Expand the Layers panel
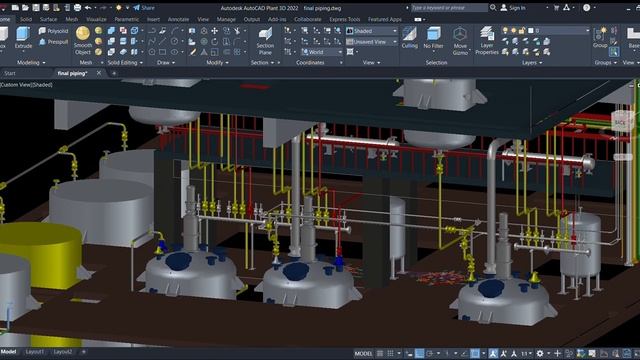640x360 pixels. (532, 62)
